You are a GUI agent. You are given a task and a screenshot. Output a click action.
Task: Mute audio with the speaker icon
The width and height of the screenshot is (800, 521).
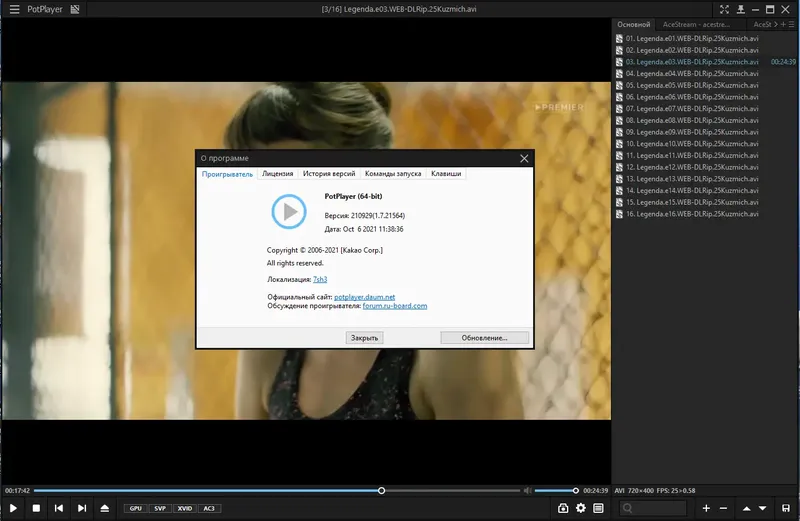click(x=528, y=490)
